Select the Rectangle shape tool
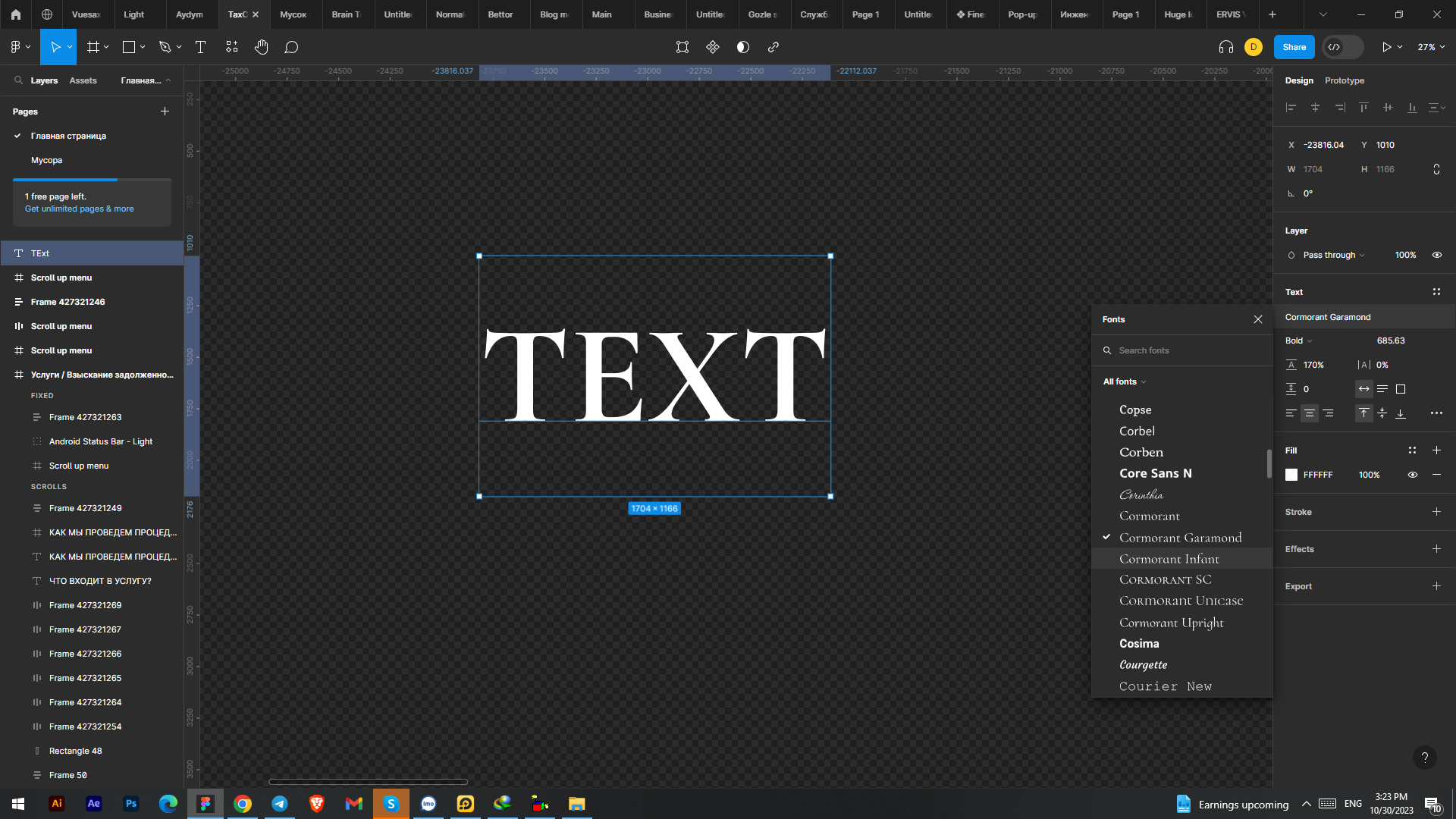 point(129,47)
